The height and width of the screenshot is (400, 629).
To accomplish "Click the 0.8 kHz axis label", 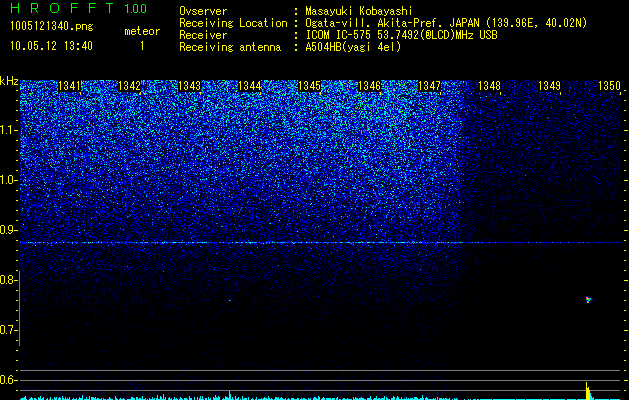I will [7, 280].
